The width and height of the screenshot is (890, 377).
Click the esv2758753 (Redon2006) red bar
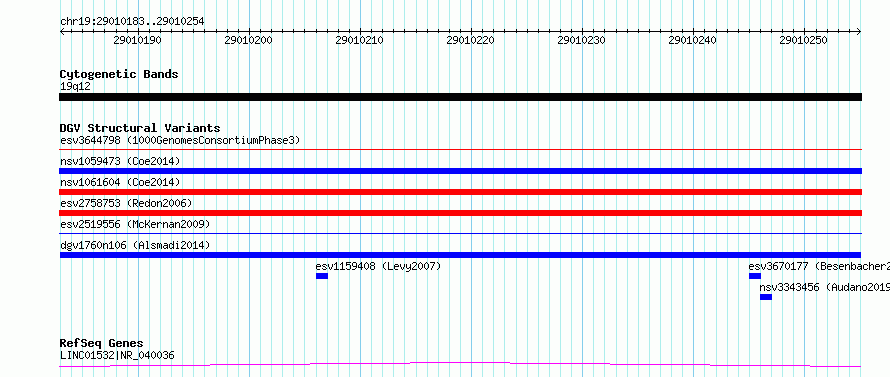tap(460, 213)
